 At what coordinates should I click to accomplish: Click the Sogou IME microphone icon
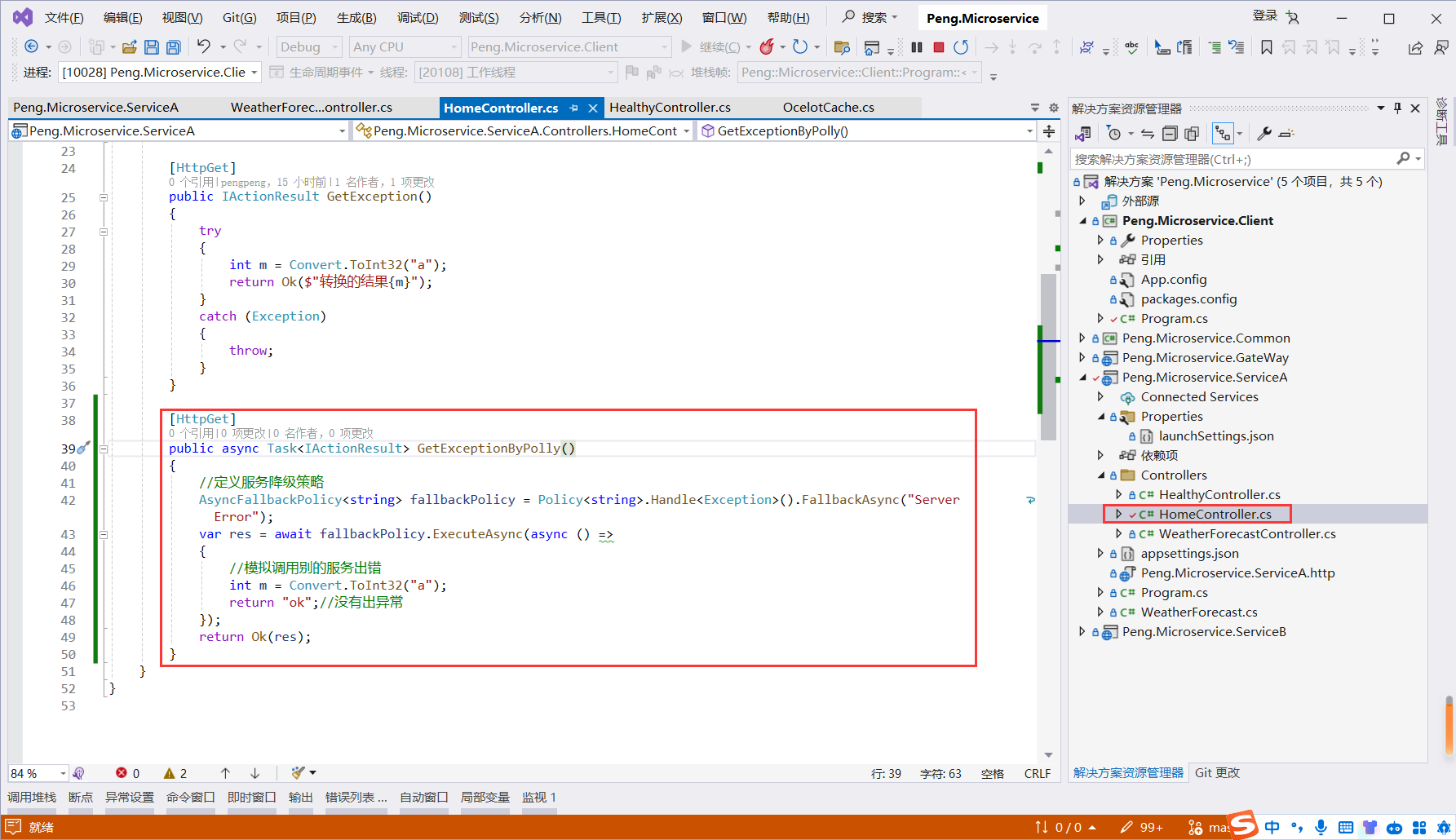[1321, 827]
